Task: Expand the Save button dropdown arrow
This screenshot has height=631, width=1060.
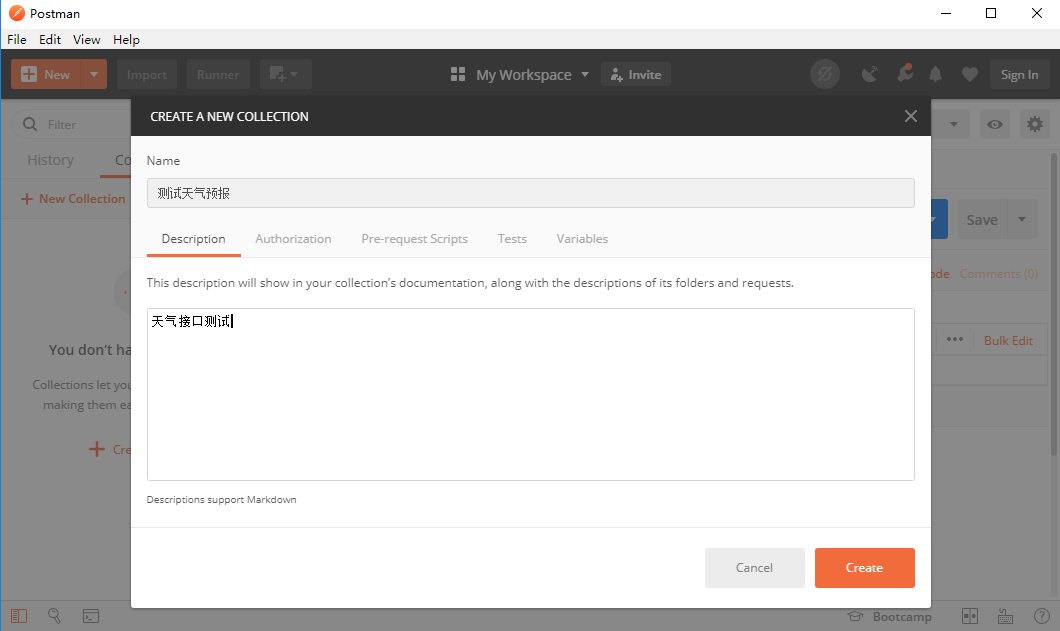Action: (x=1022, y=220)
